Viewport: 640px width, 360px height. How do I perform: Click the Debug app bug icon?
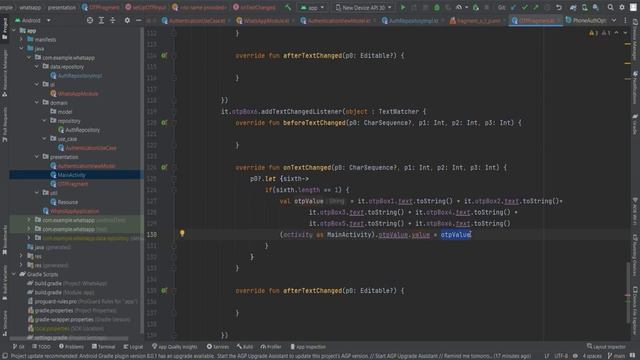click(437, 7)
